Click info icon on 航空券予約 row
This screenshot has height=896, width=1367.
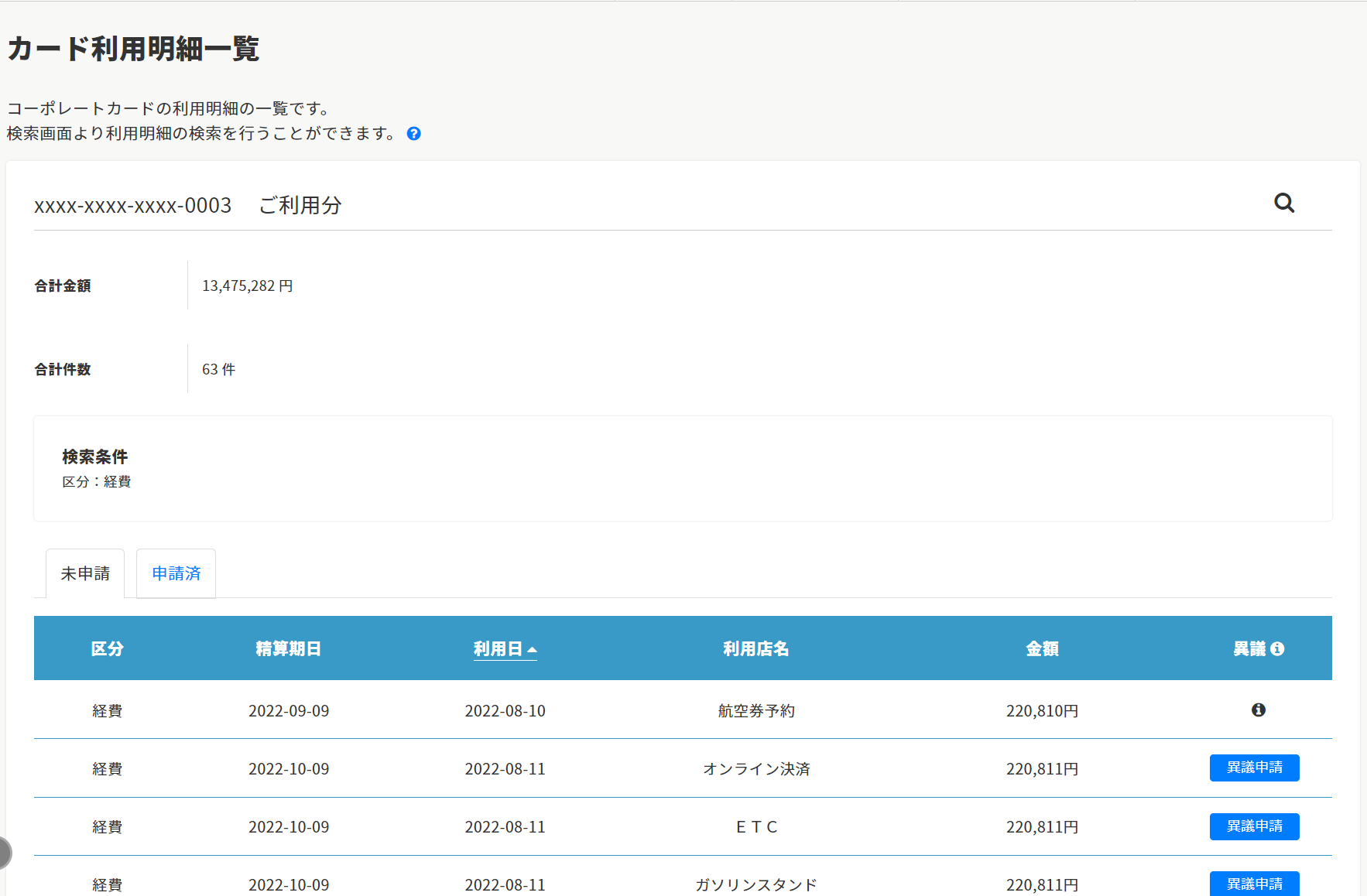(x=1259, y=710)
